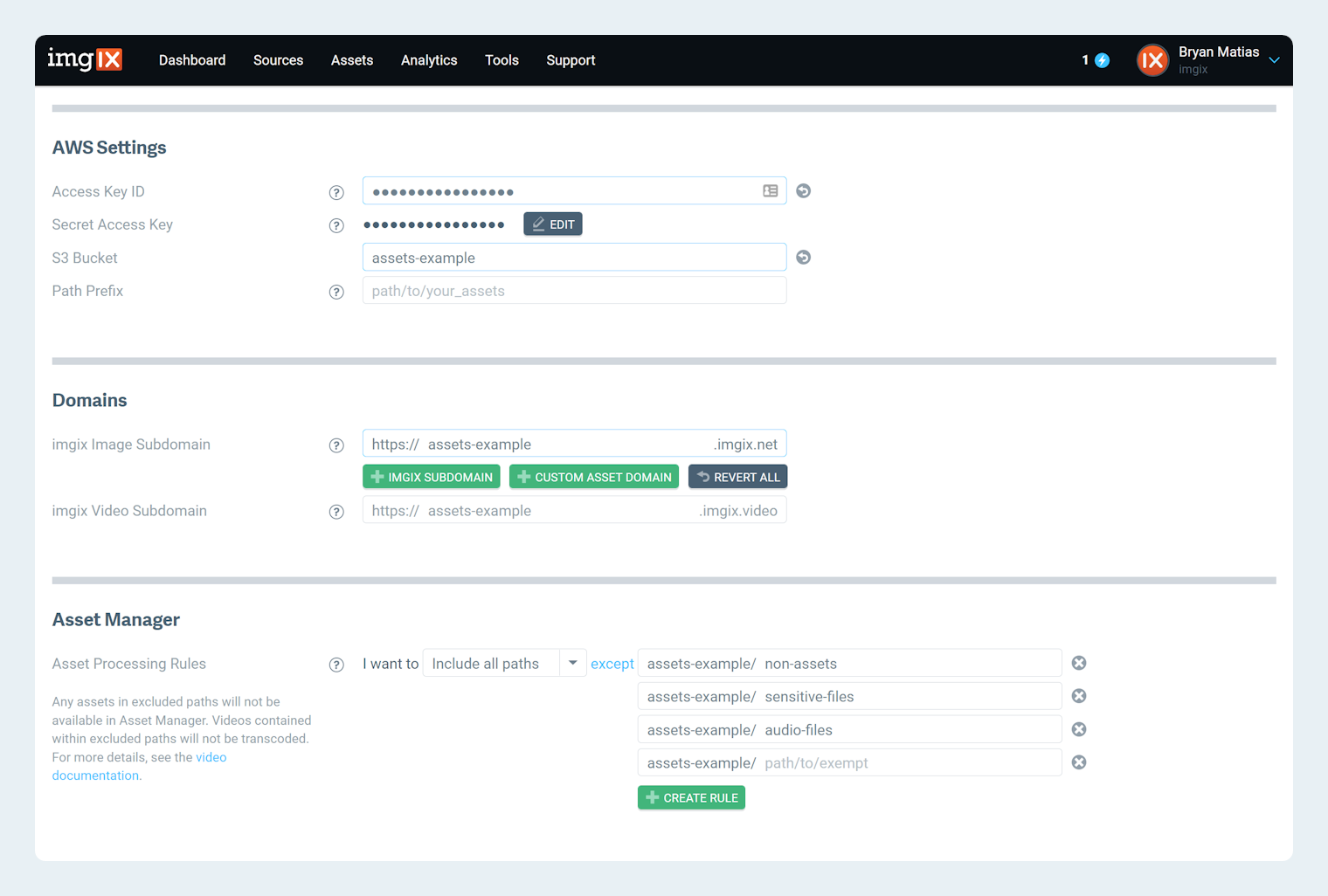
Task: Click the imgix Video Subdomain field
Action: [x=574, y=510]
